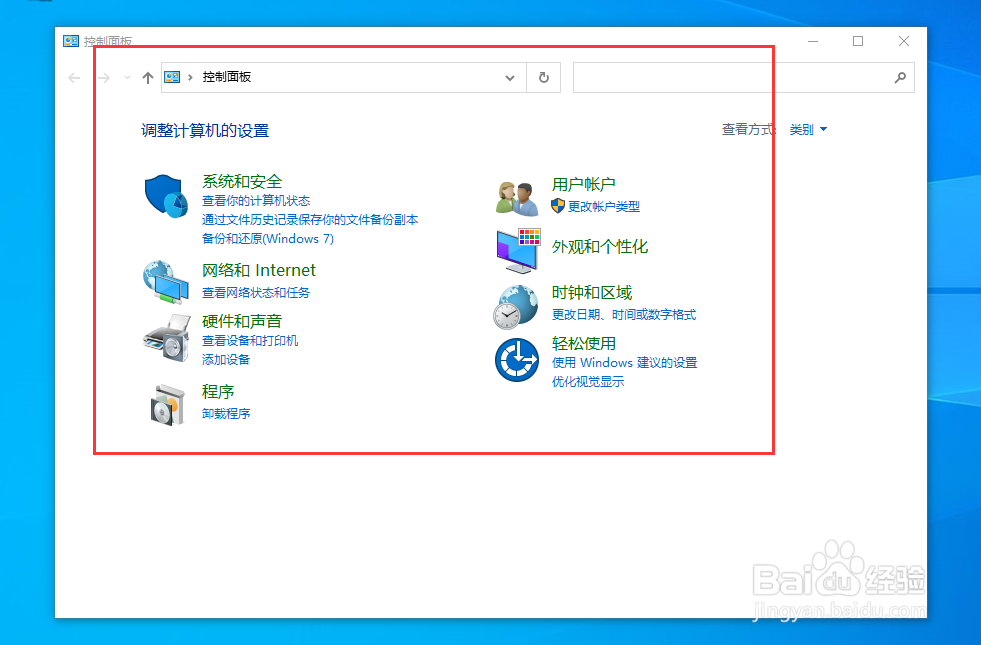Expand the address bar history dropdown
981x645 pixels.
coord(510,78)
